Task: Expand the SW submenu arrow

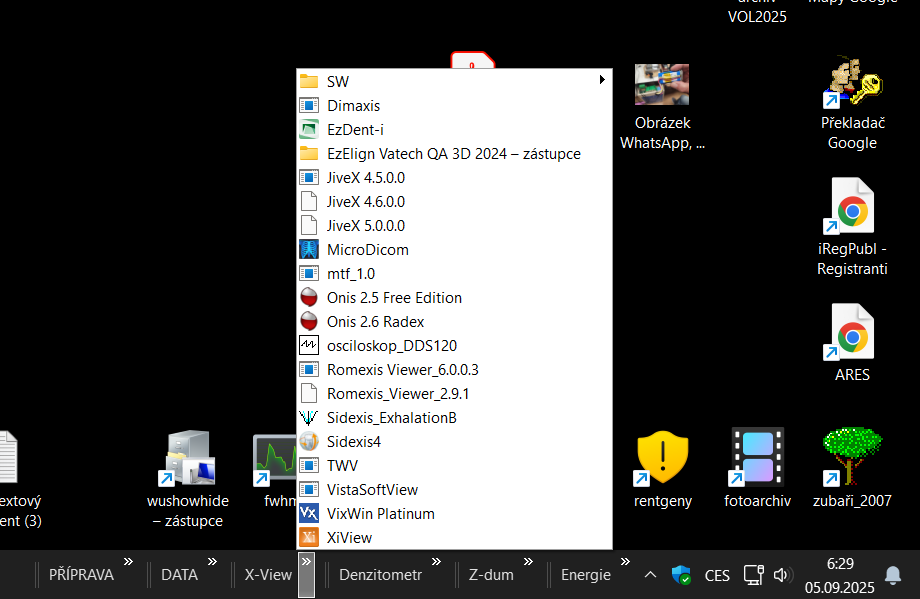Action: coord(602,80)
